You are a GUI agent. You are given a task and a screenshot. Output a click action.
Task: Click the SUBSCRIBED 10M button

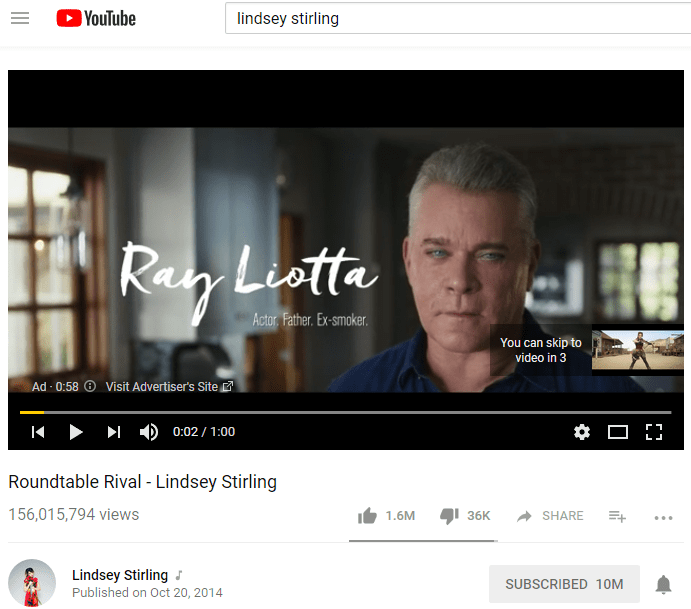click(x=564, y=584)
